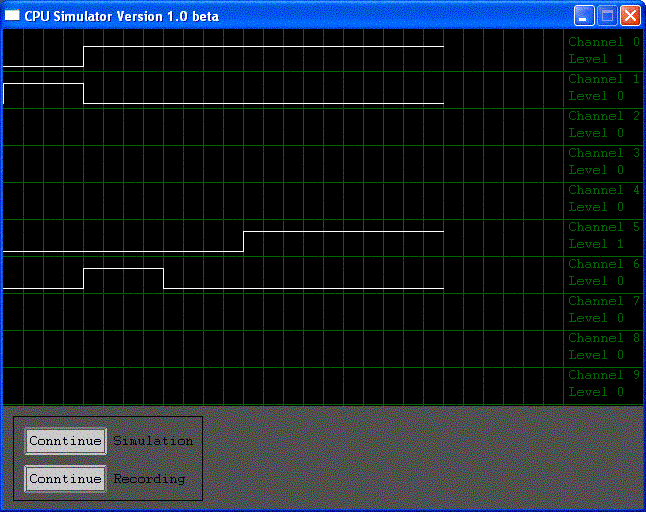Click the CPU Simulator title bar icon
Screen dimensions: 646x512
[x=12, y=16]
